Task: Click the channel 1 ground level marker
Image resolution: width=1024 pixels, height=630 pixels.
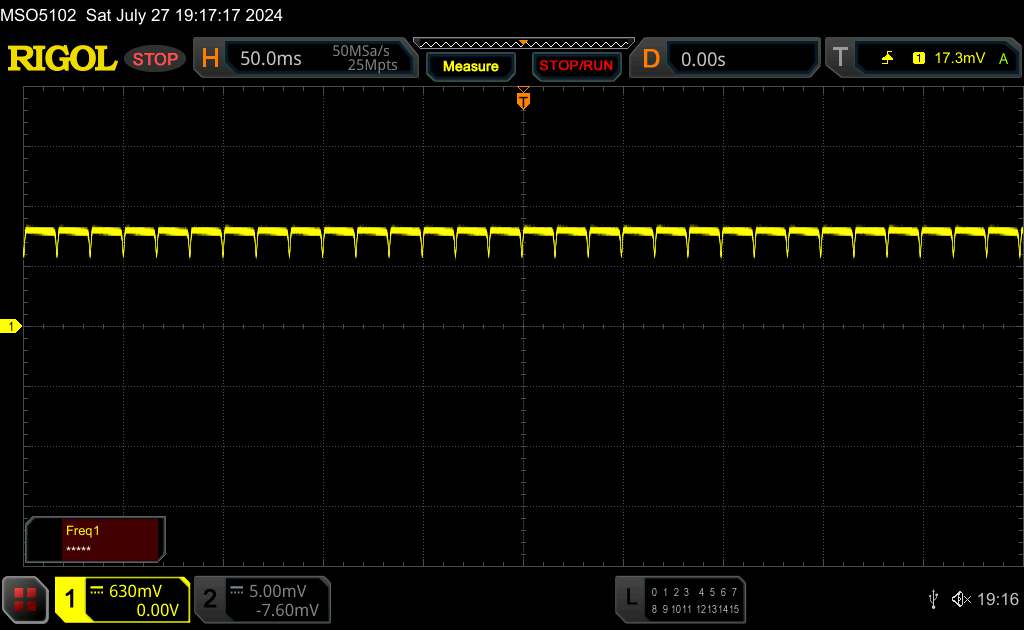Action: 11,327
